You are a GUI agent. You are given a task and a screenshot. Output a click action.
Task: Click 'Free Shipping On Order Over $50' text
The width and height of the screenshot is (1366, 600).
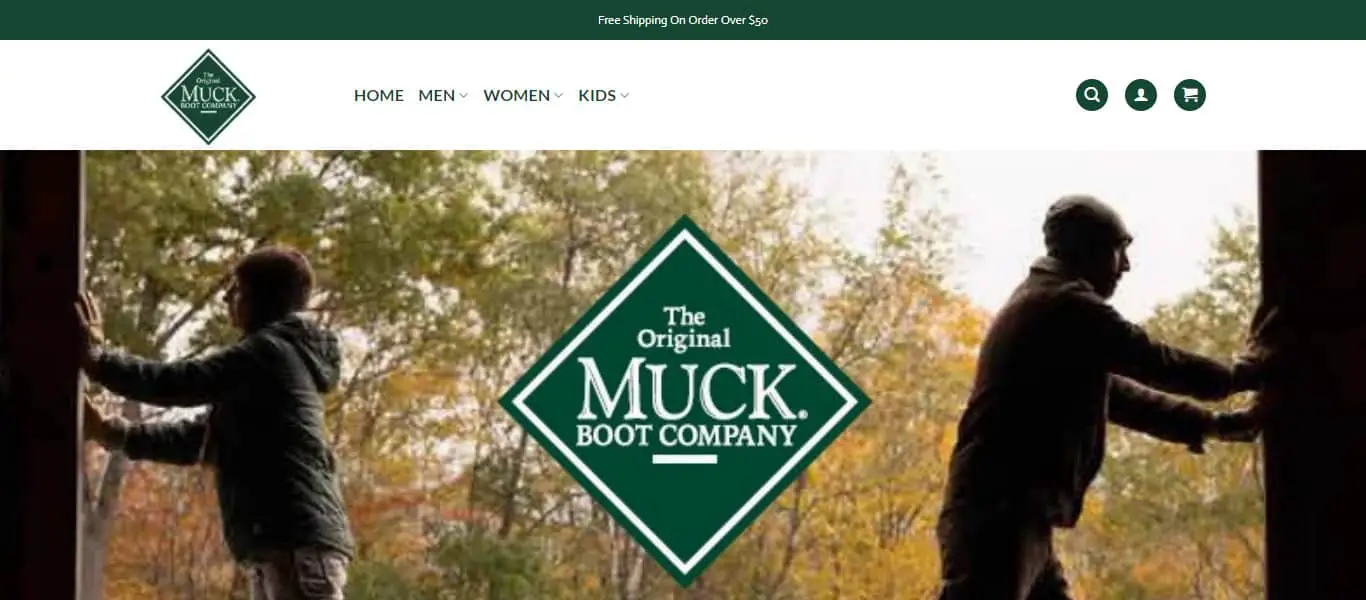(x=683, y=20)
